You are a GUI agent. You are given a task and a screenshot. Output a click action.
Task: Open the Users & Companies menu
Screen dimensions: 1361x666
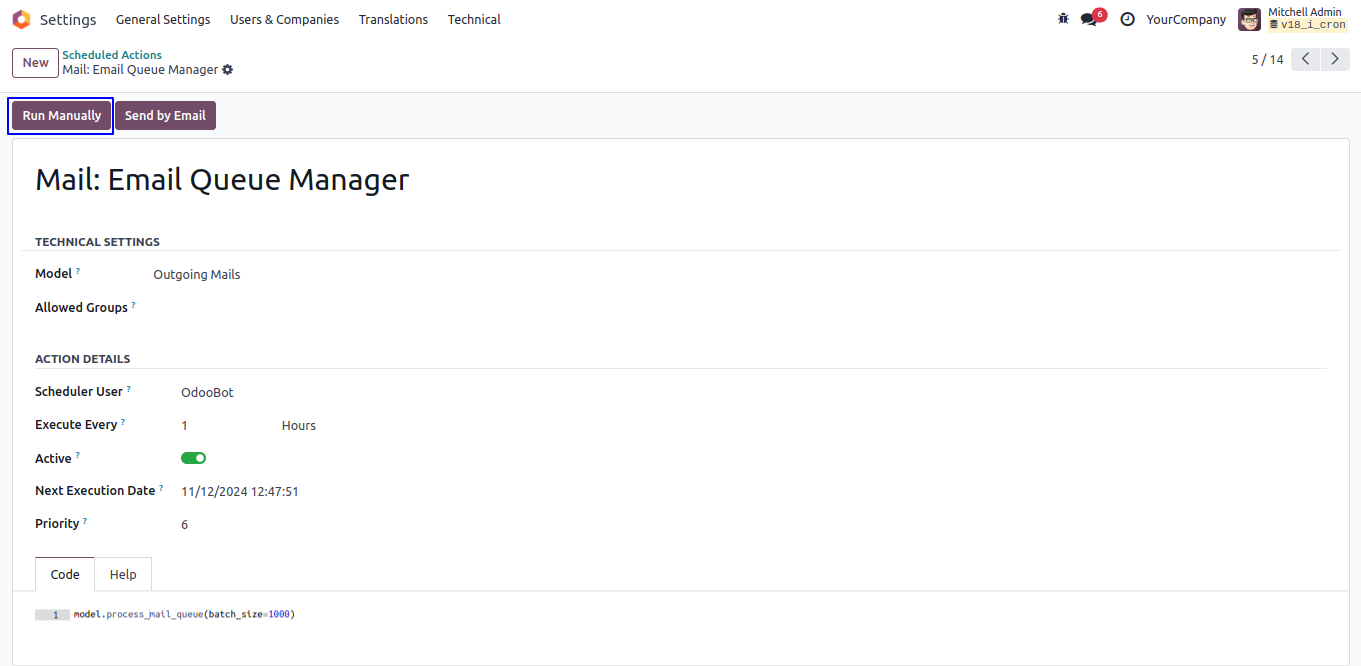(x=284, y=19)
